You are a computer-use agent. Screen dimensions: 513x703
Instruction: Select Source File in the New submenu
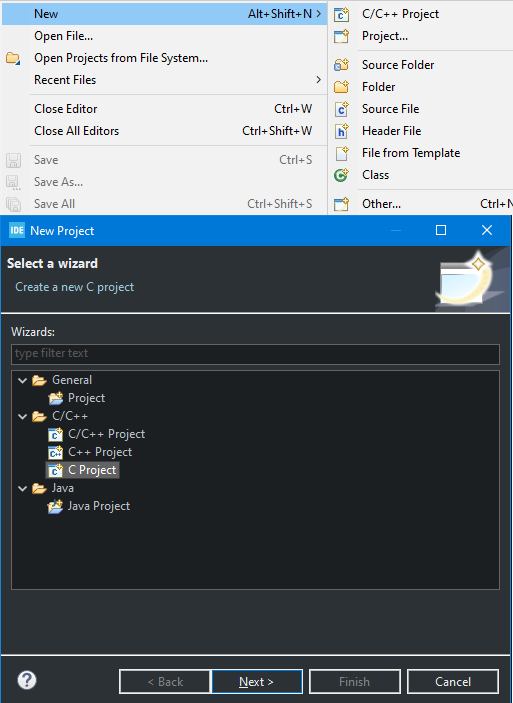pyautogui.click(x=390, y=109)
